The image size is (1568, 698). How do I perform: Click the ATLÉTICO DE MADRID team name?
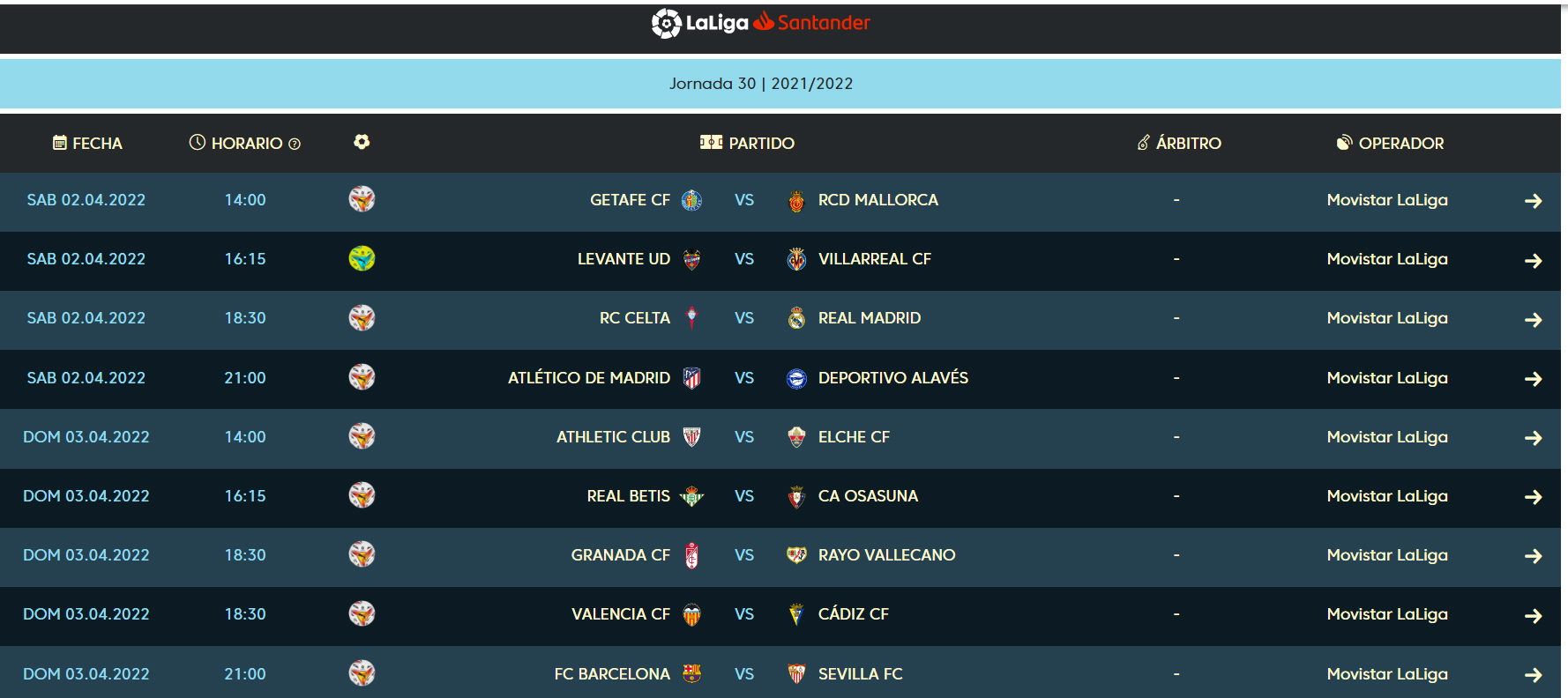tap(588, 378)
